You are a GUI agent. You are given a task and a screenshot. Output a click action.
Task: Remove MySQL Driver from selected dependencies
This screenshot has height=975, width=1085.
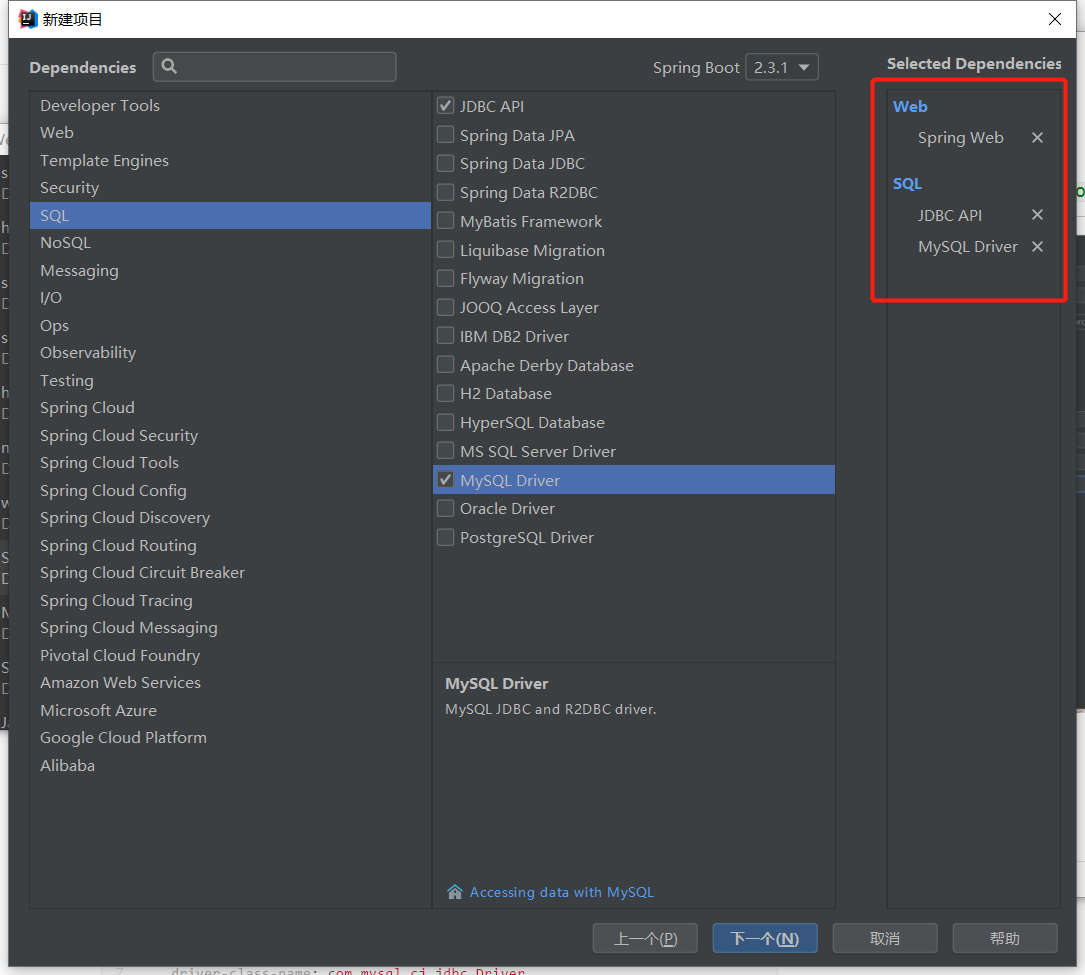[1037, 247]
